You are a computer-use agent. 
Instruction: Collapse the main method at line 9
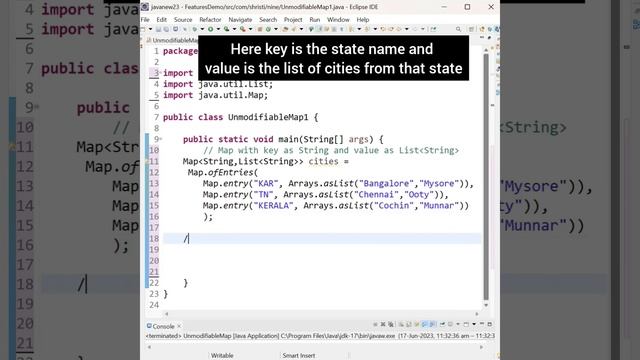[161, 139]
